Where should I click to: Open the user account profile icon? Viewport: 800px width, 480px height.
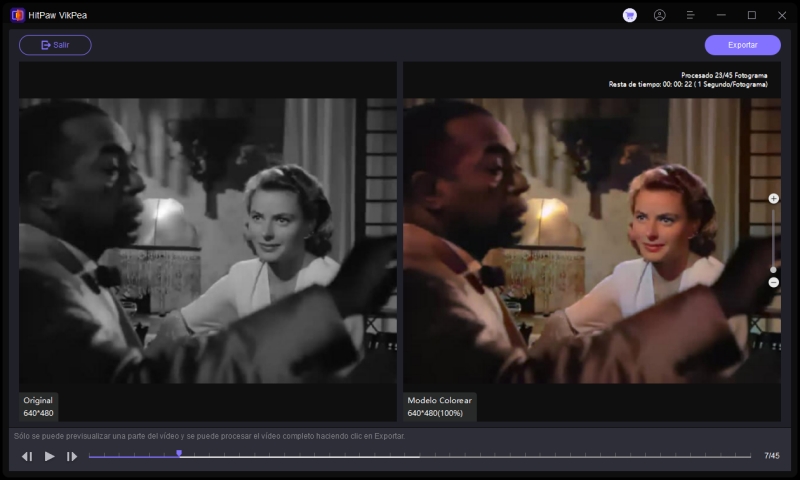tap(659, 15)
